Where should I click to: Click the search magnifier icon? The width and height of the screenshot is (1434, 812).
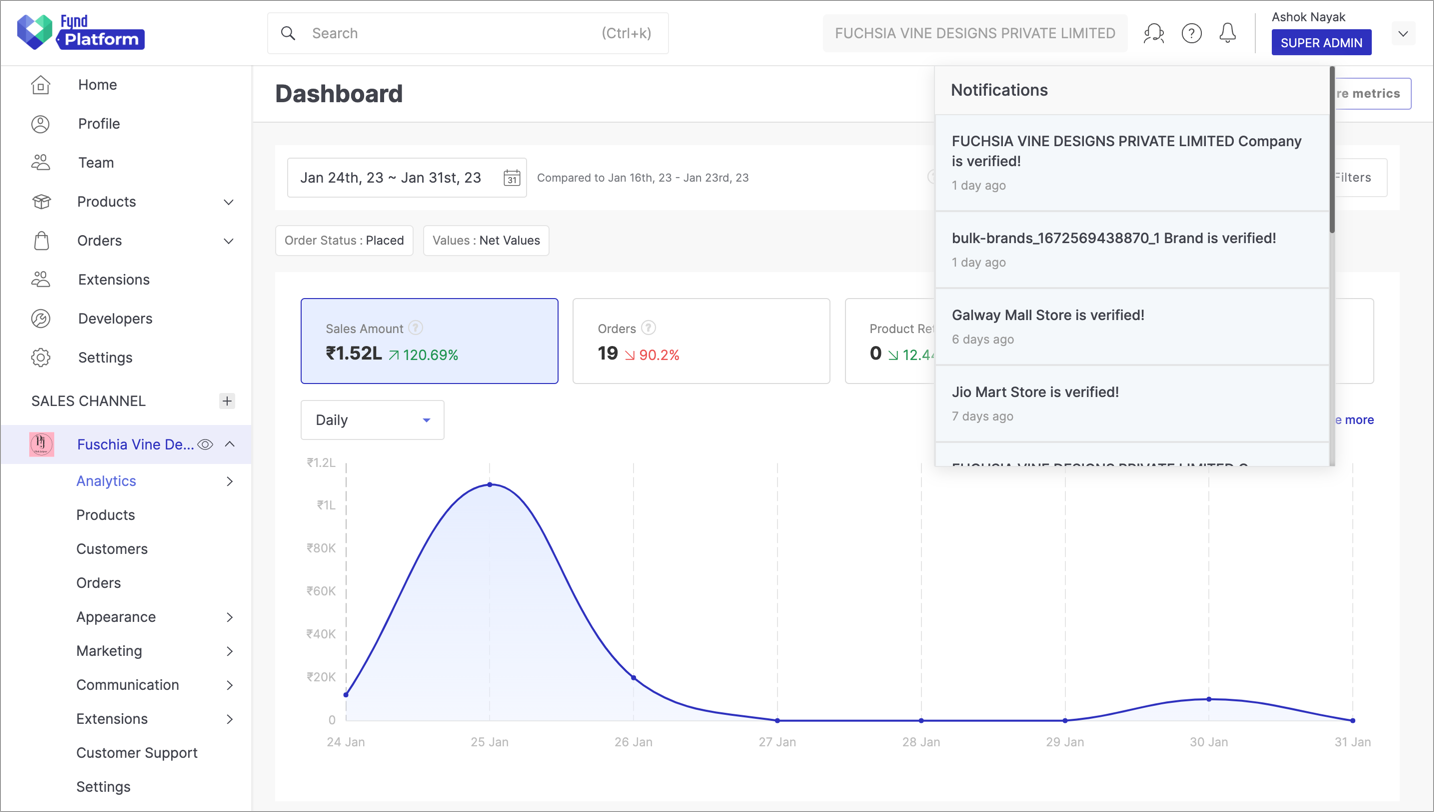(x=288, y=33)
